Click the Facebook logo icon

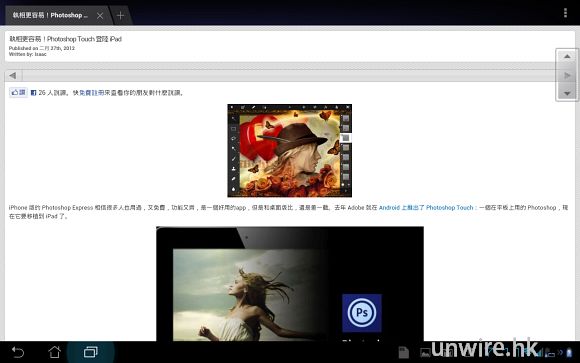coord(33,93)
